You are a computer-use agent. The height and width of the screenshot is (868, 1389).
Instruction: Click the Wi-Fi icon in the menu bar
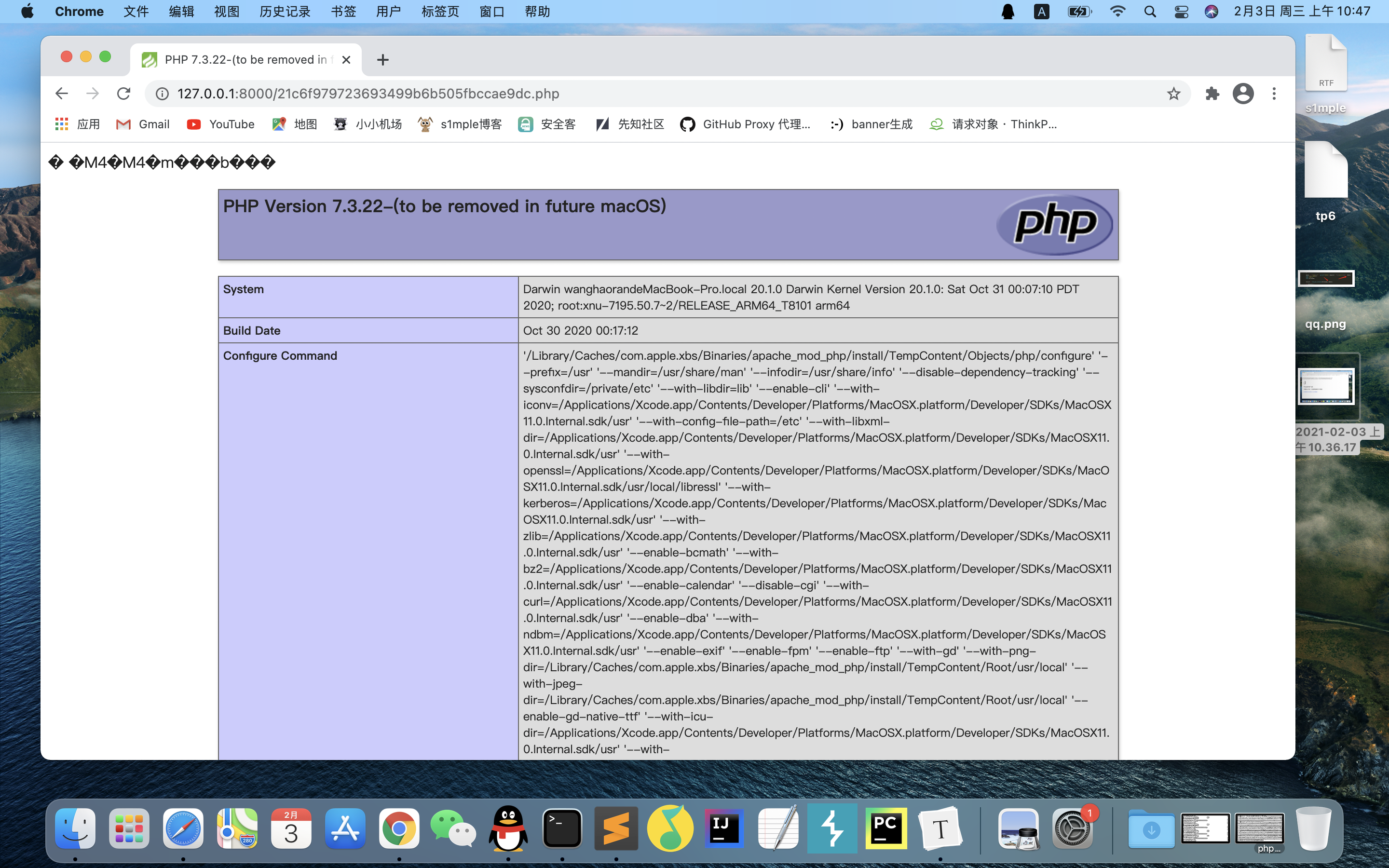click(x=1117, y=12)
